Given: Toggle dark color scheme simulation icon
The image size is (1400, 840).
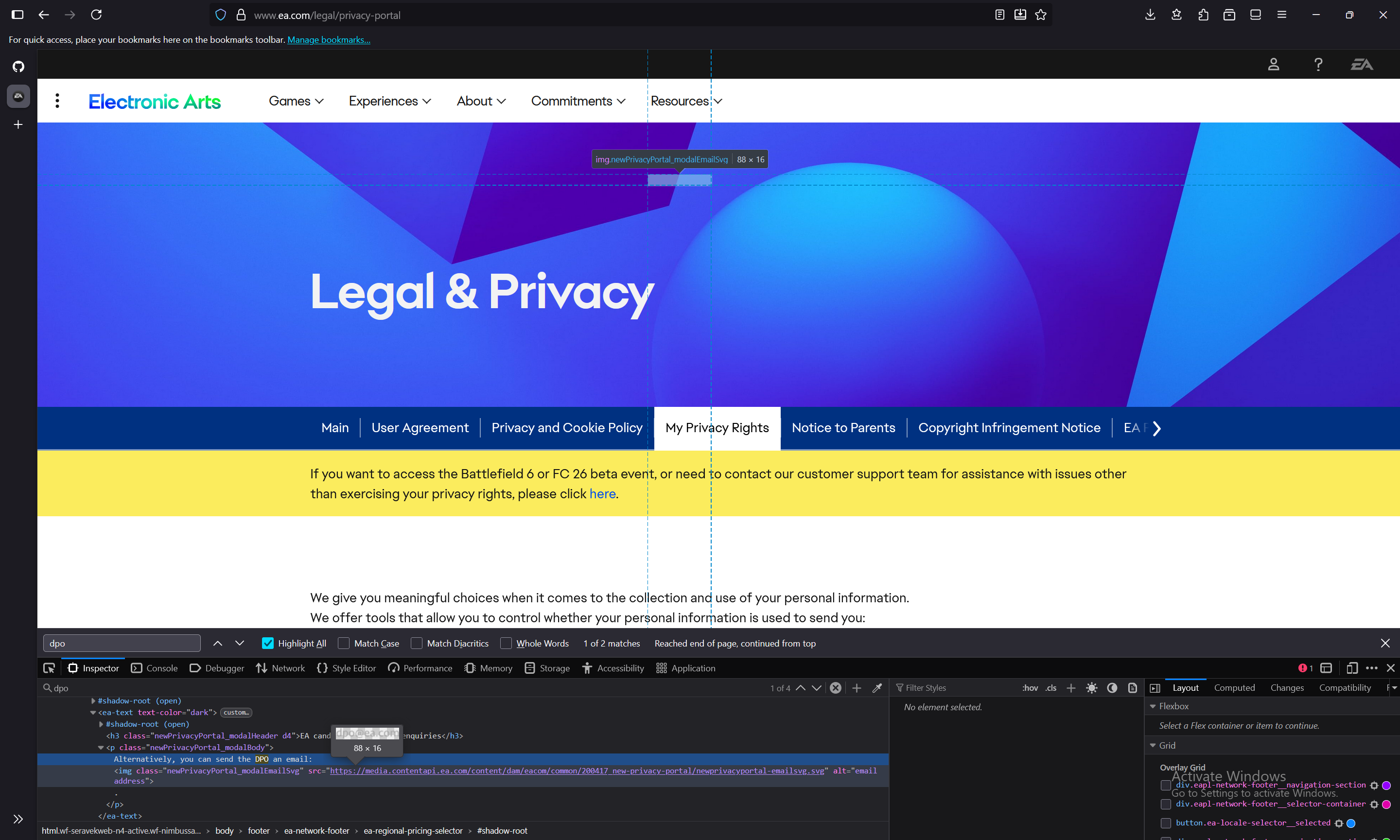Looking at the screenshot, I should pyautogui.click(x=1113, y=687).
